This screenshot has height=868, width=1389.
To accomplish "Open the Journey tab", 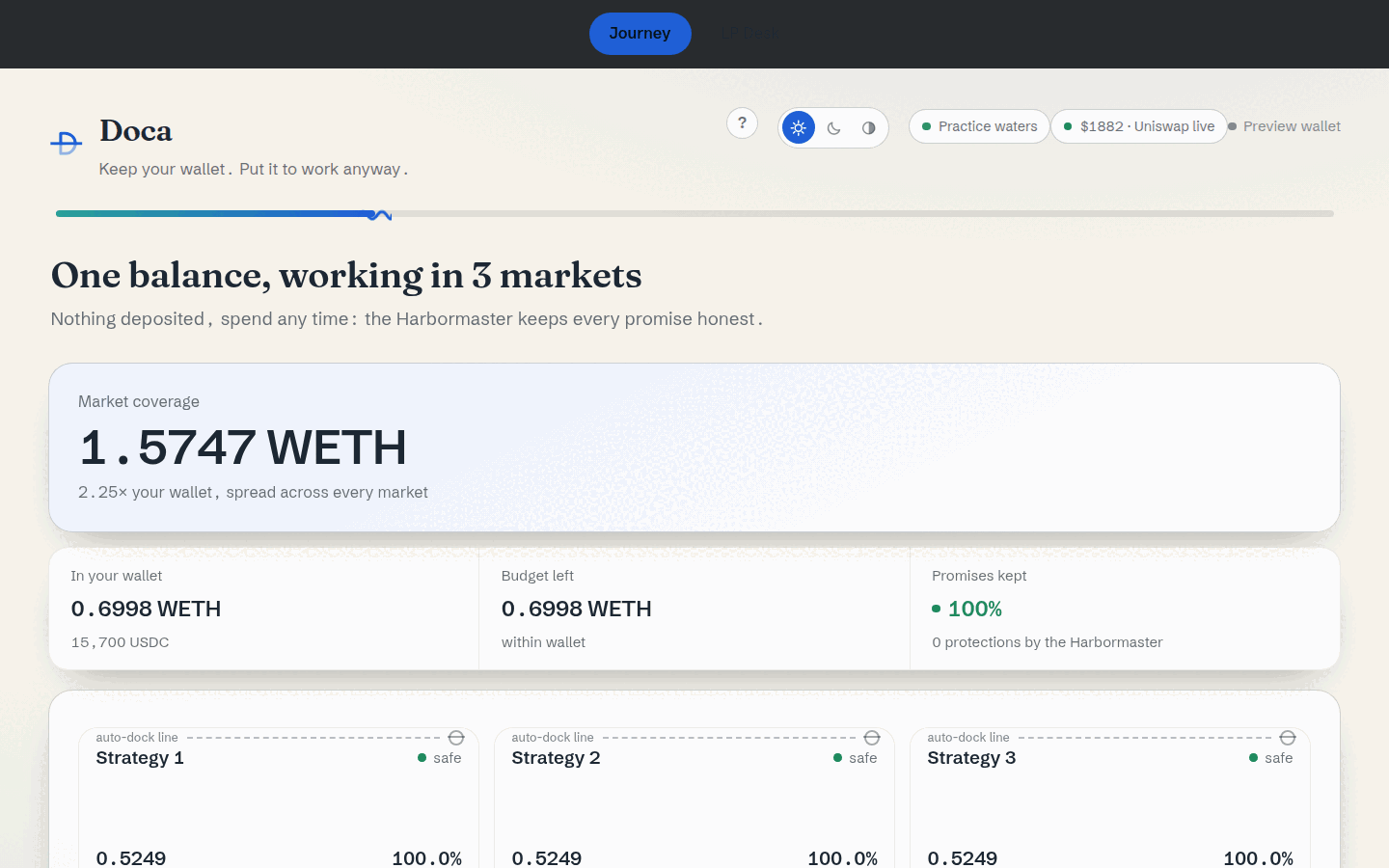I will [640, 34].
